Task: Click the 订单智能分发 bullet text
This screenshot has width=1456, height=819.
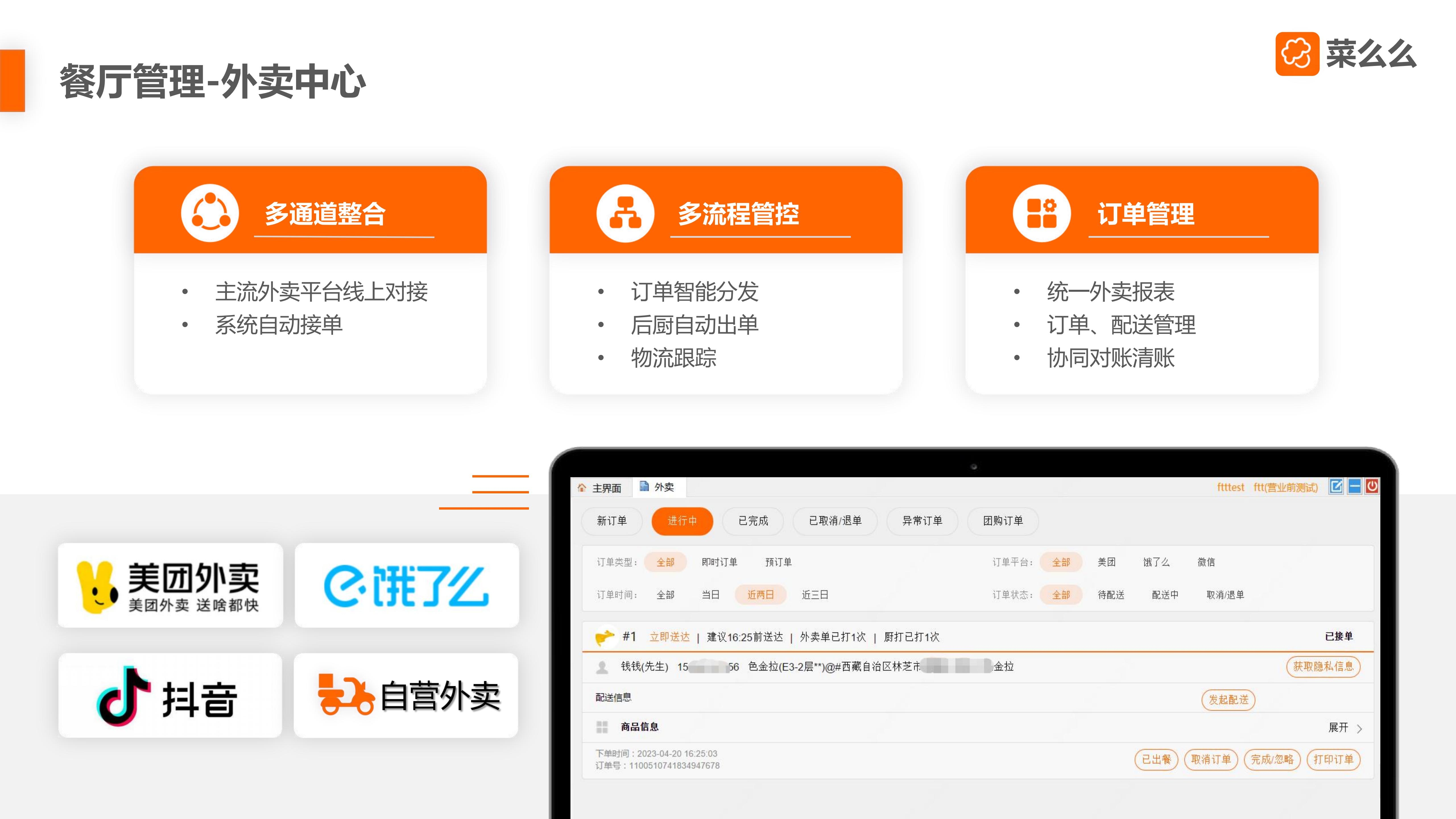Action: pyautogui.click(x=695, y=292)
